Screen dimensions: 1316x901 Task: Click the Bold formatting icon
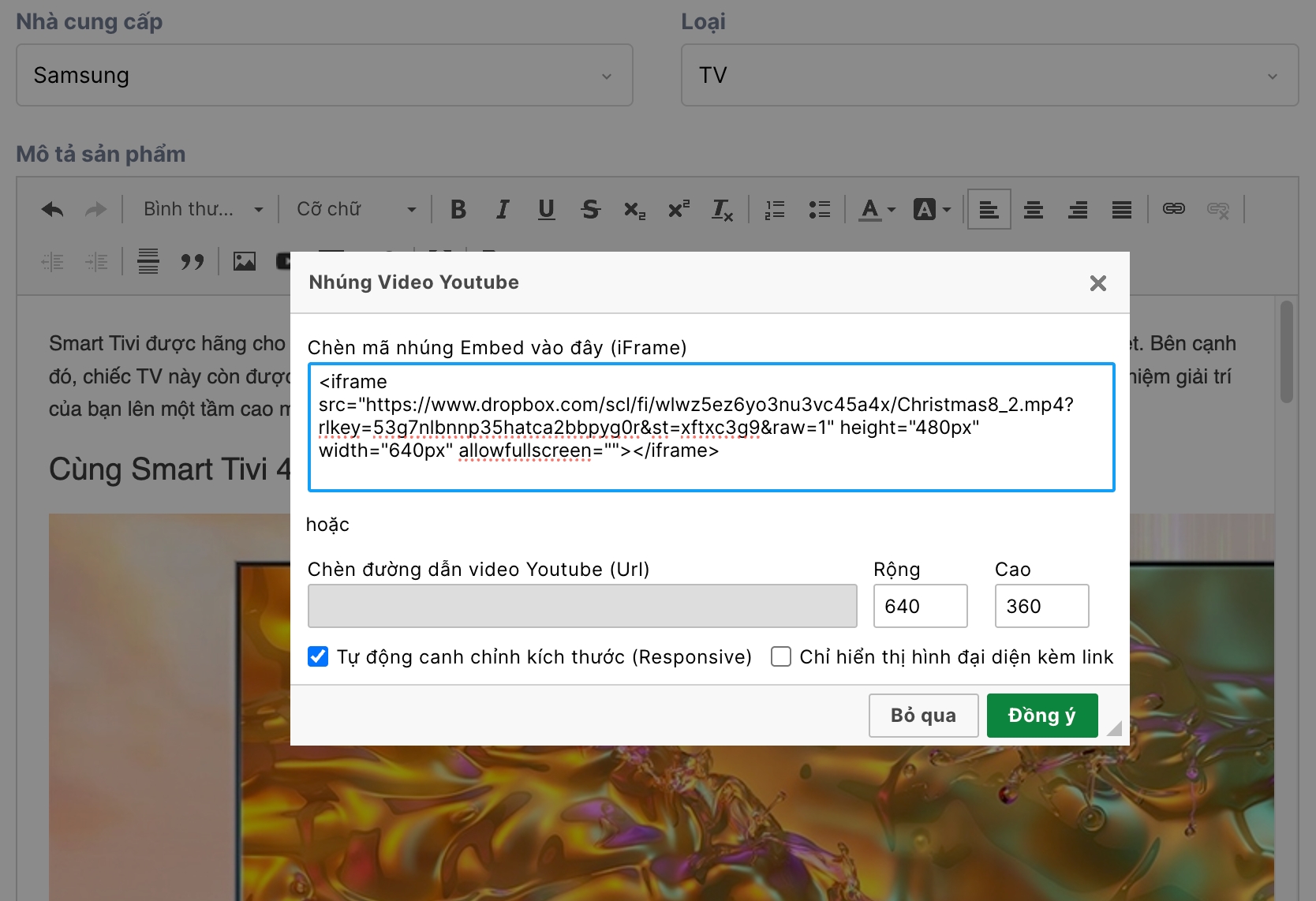pos(458,210)
